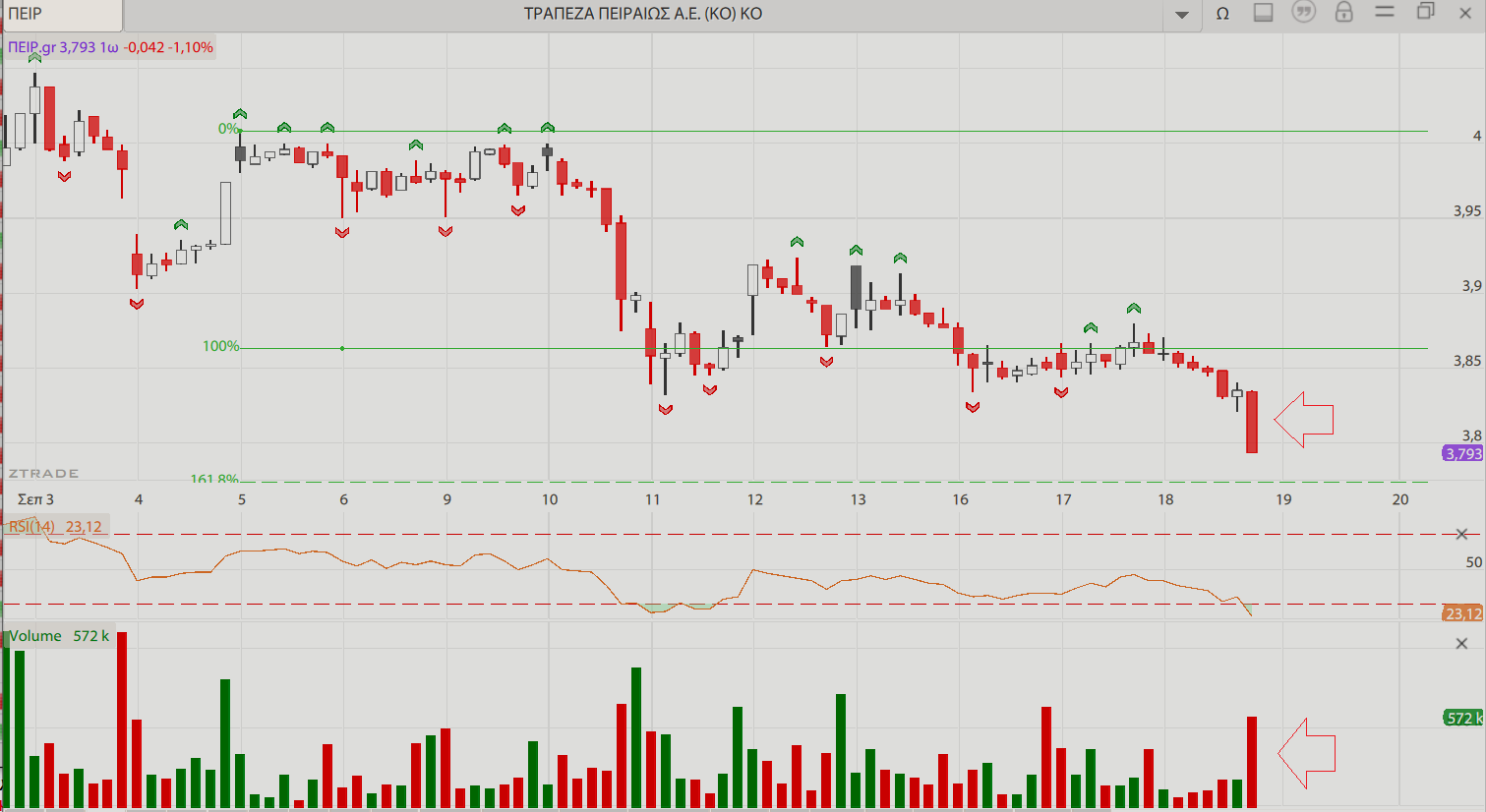Click the green 572 k volume value tag
The height and width of the screenshot is (812, 1486).
coord(1463,718)
